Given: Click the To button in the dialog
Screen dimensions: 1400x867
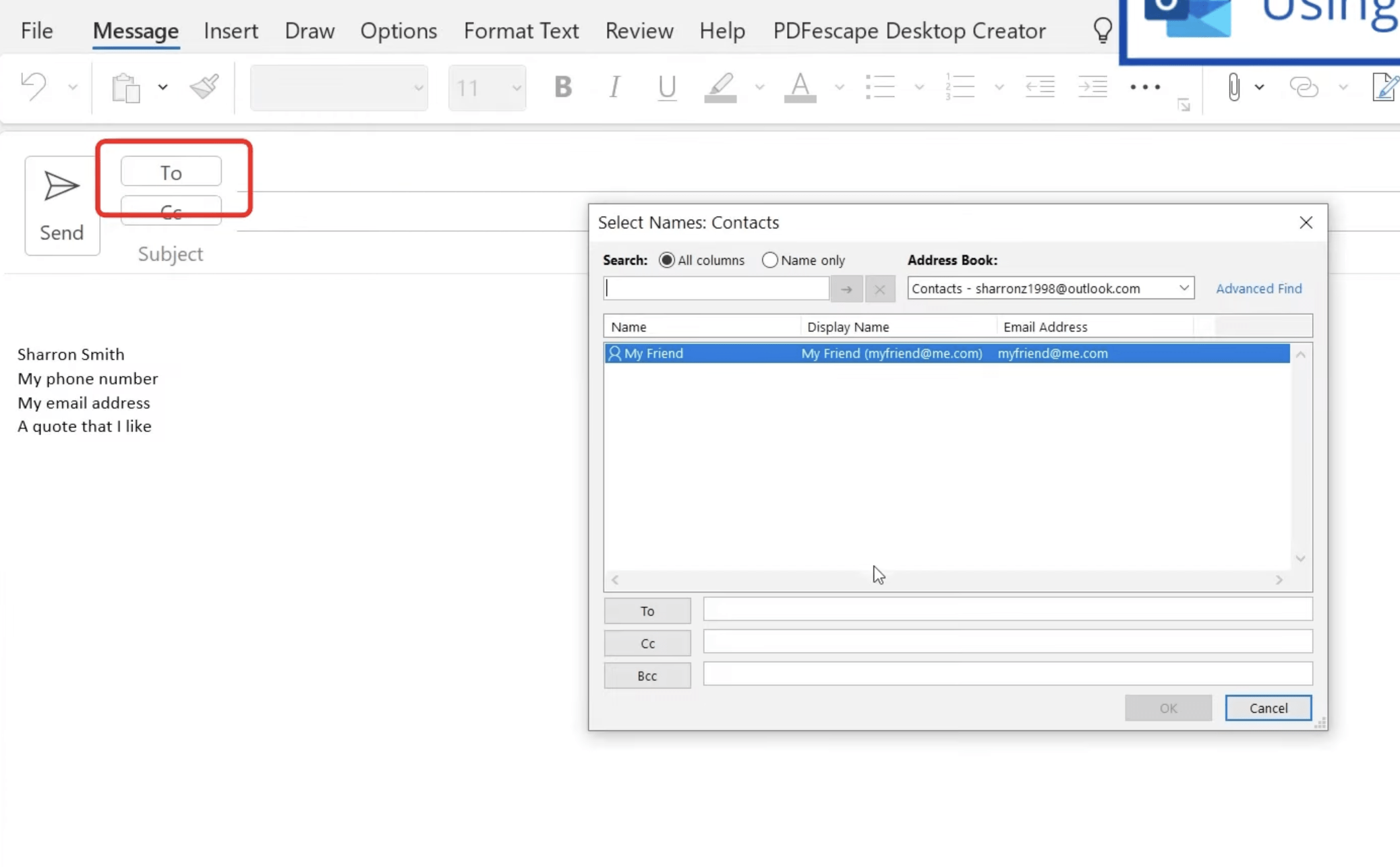Looking at the screenshot, I should (647, 611).
